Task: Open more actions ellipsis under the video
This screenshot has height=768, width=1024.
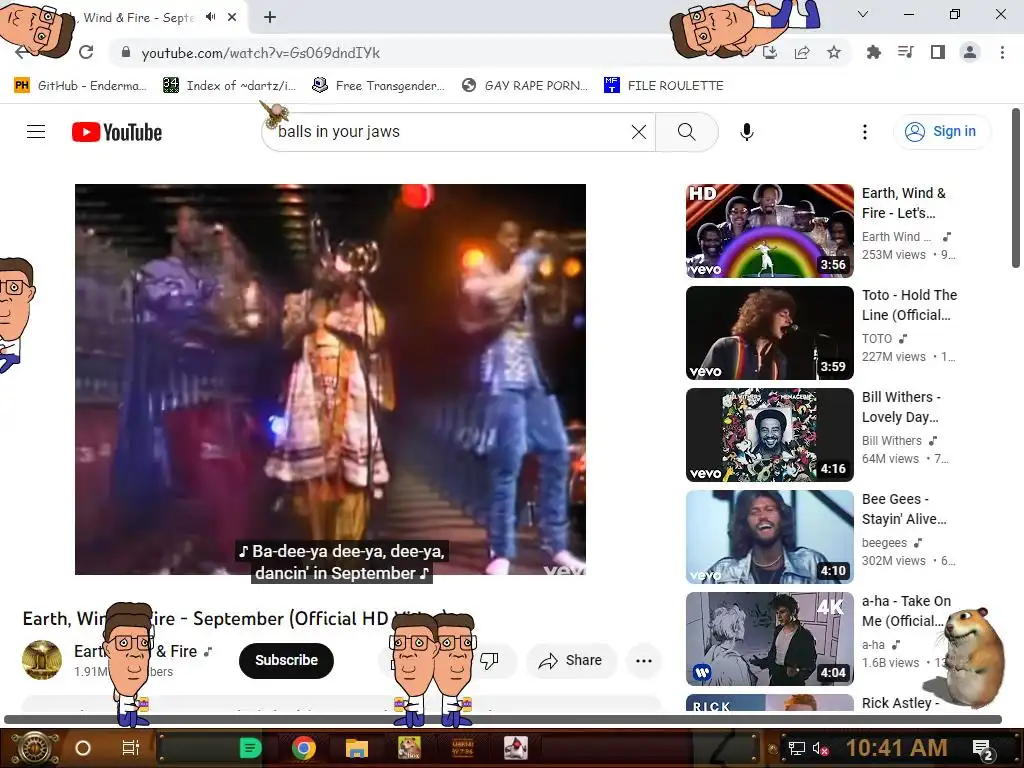Action: point(644,660)
